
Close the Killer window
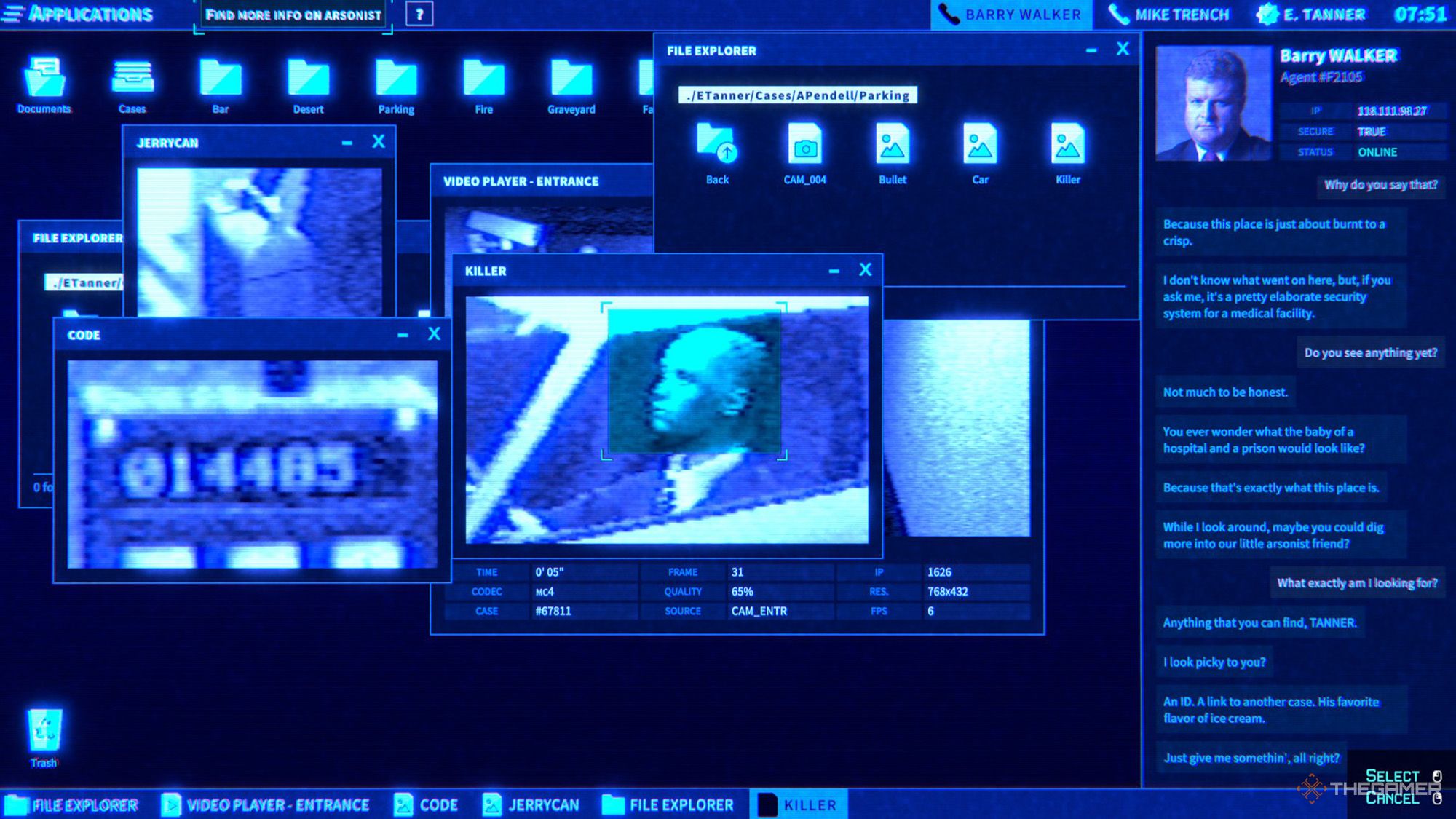tap(866, 270)
